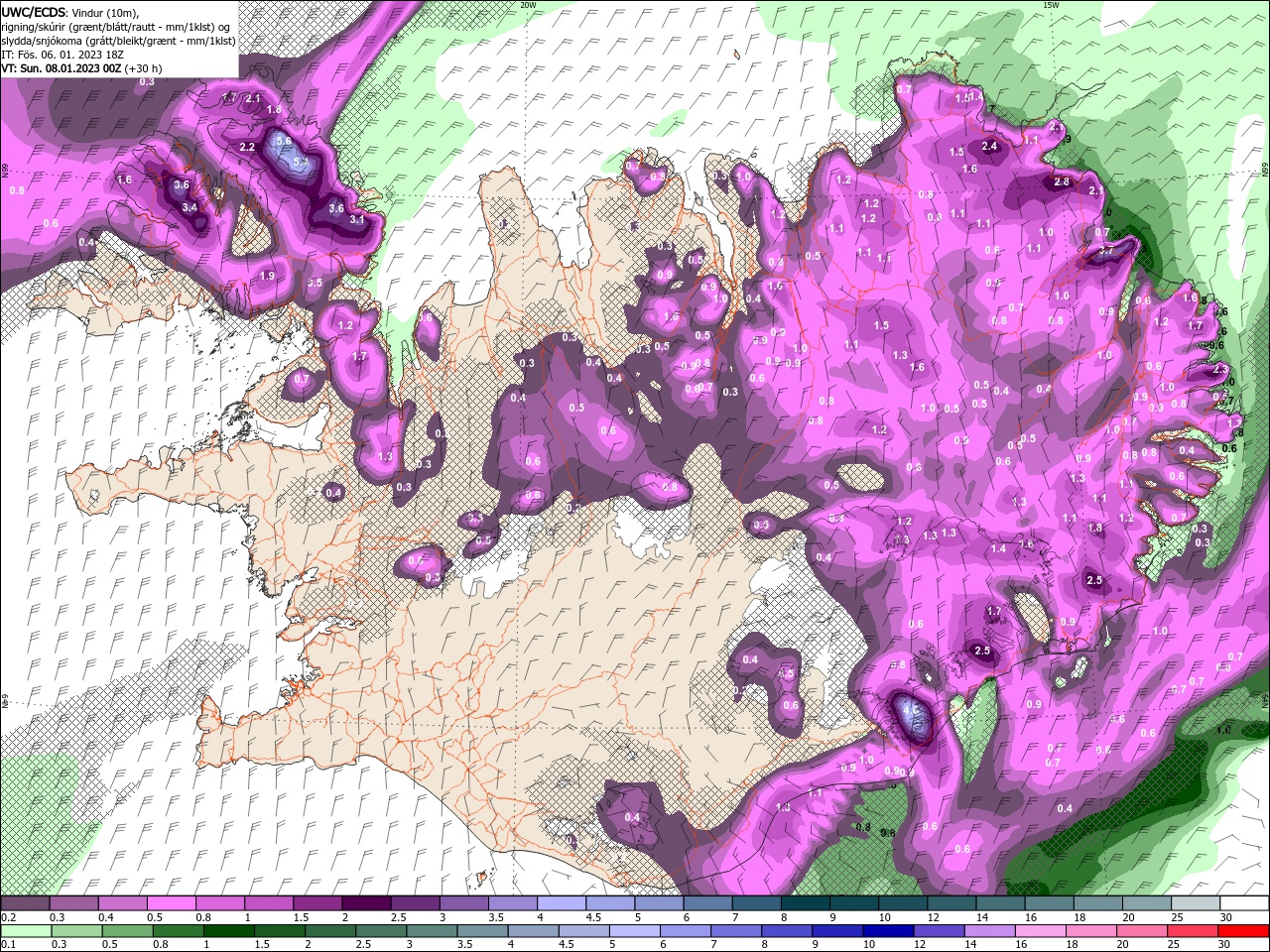The width and height of the screenshot is (1270, 952).
Task: Select the white snow swatch labeled 30
Action: [1243, 902]
